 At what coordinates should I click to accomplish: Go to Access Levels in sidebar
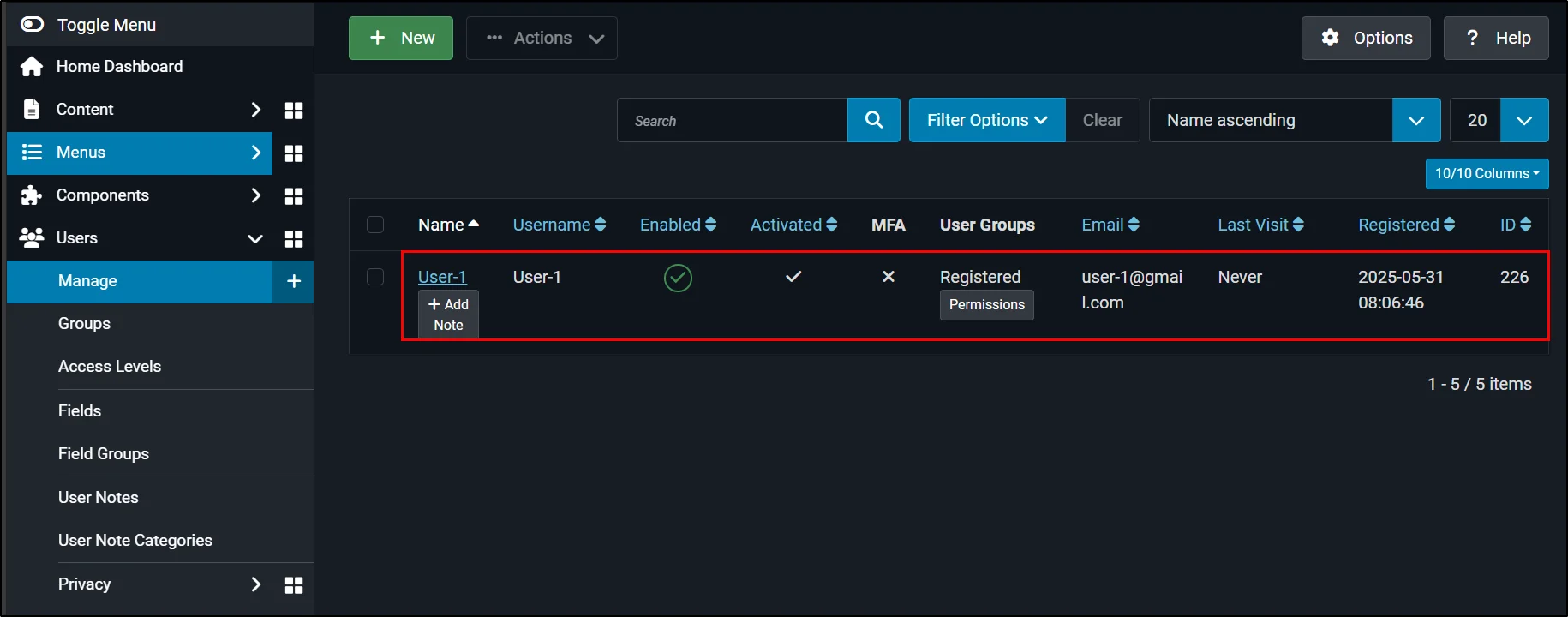coord(110,367)
